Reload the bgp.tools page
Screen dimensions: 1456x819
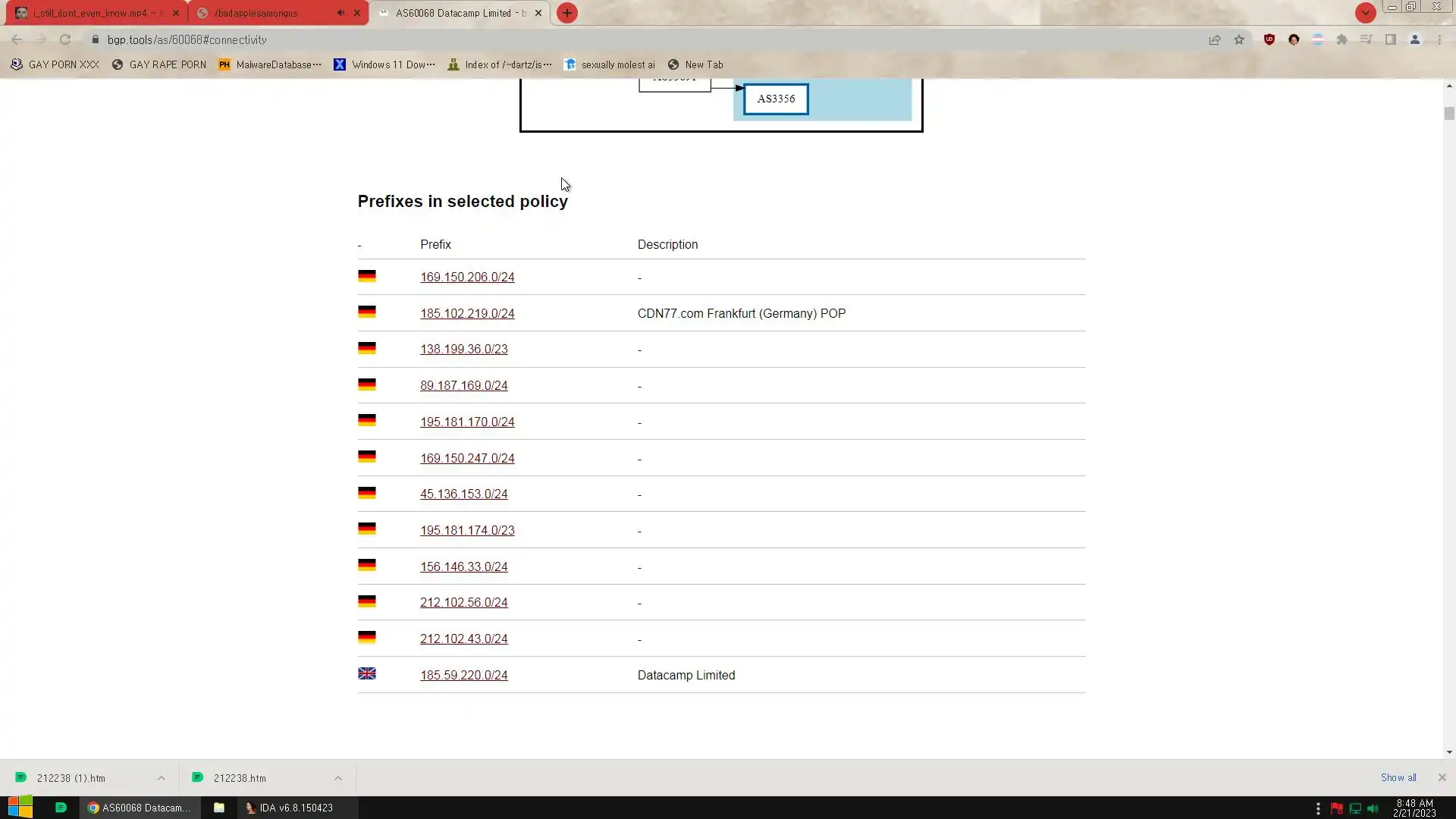[x=65, y=39]
